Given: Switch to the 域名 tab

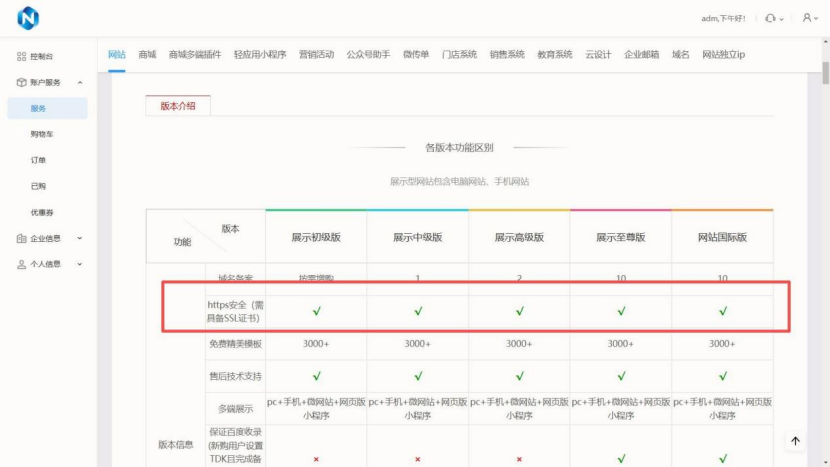Looking at the screenshot, I should [680, 55].
